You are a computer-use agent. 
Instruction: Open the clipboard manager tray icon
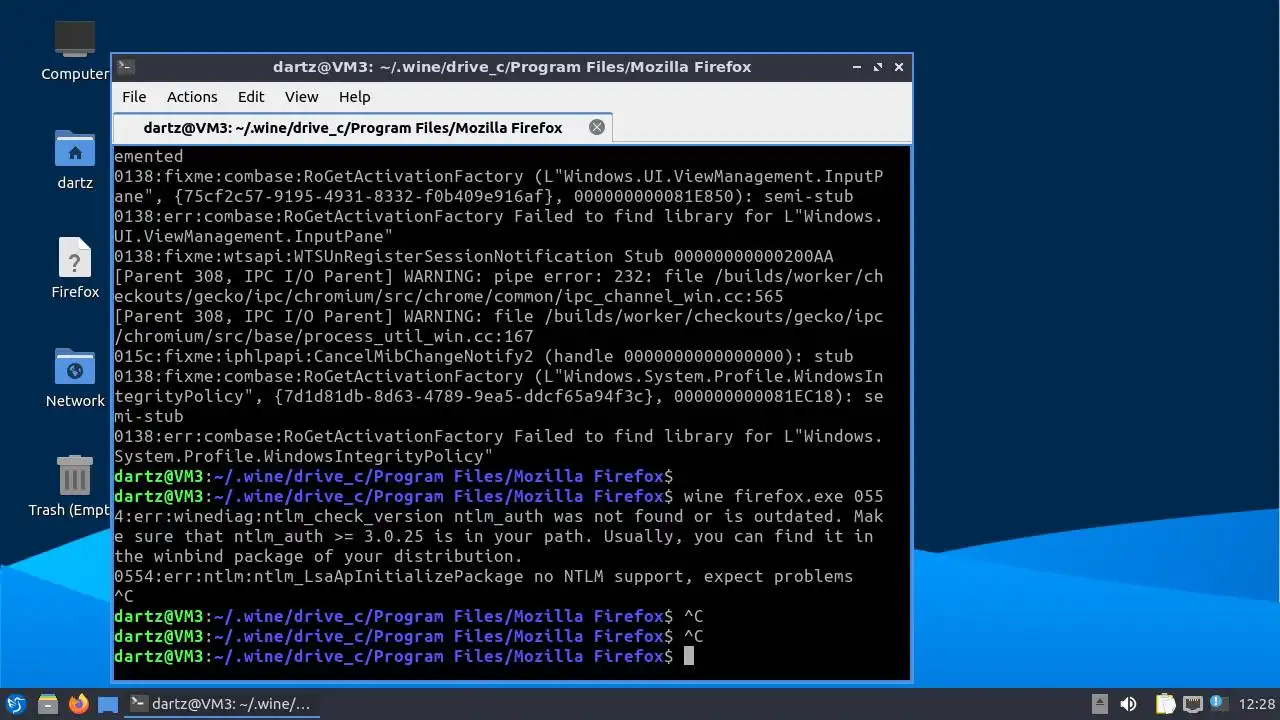tap(1165, 704)
